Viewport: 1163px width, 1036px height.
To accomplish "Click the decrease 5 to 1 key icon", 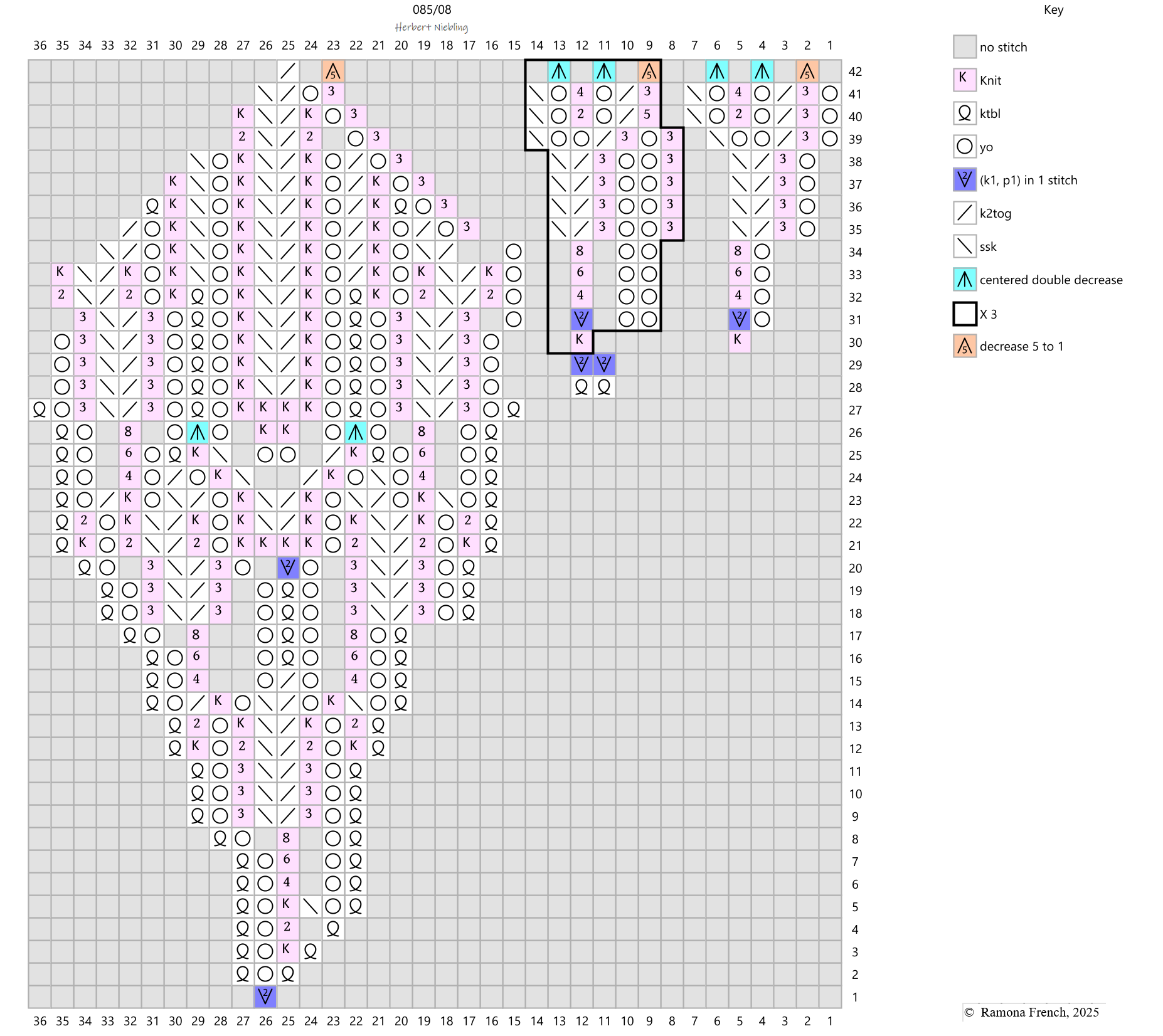I will [964, 346].
